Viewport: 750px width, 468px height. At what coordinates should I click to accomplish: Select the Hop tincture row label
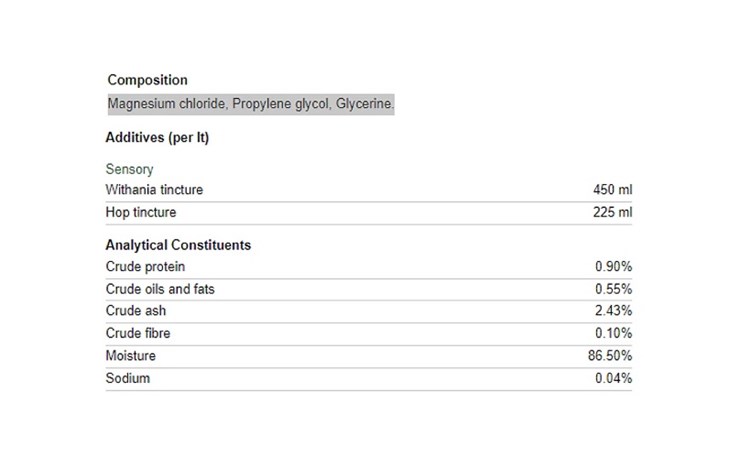pos(141,212)
